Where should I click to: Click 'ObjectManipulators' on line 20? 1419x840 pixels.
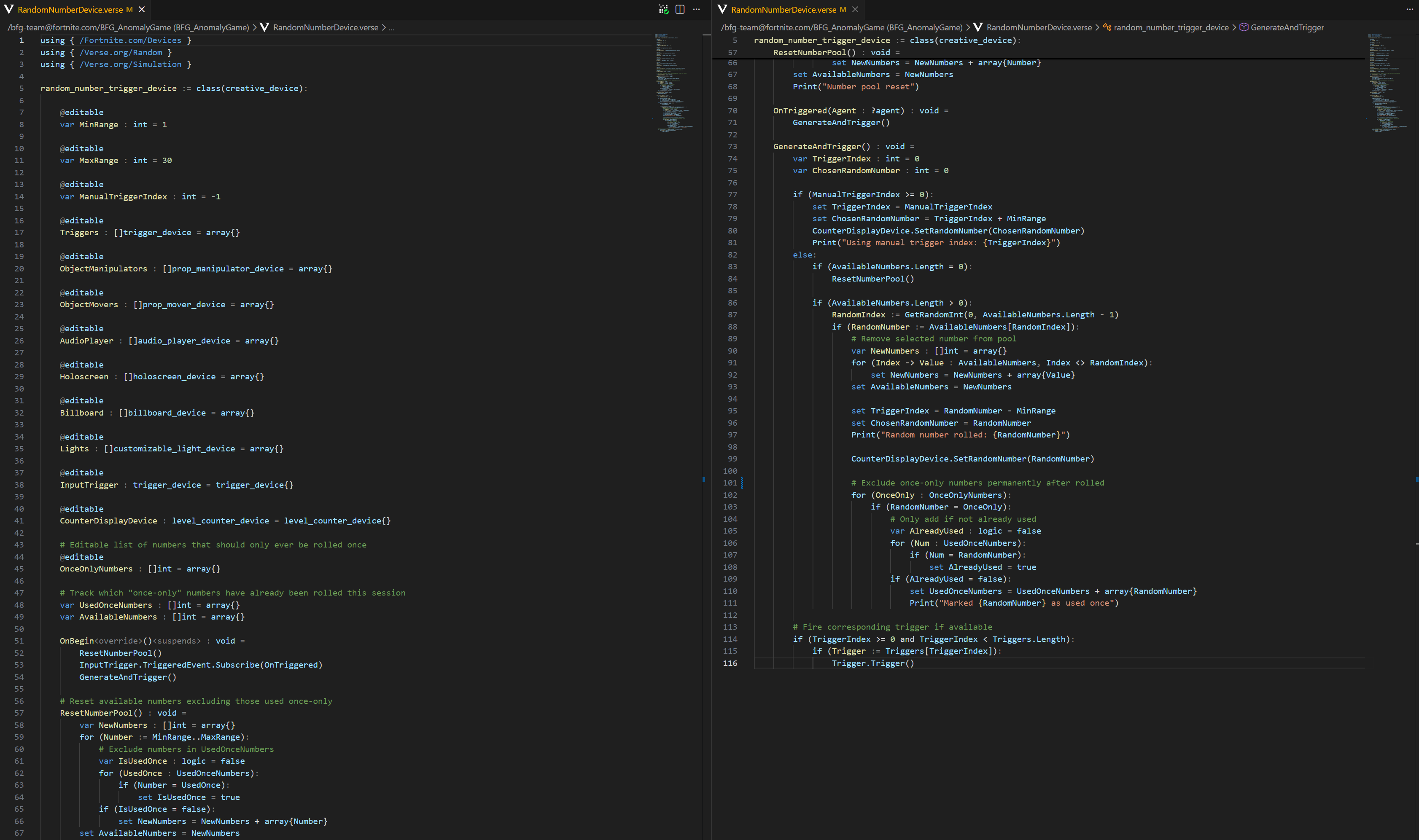click(x=104, y=269)
